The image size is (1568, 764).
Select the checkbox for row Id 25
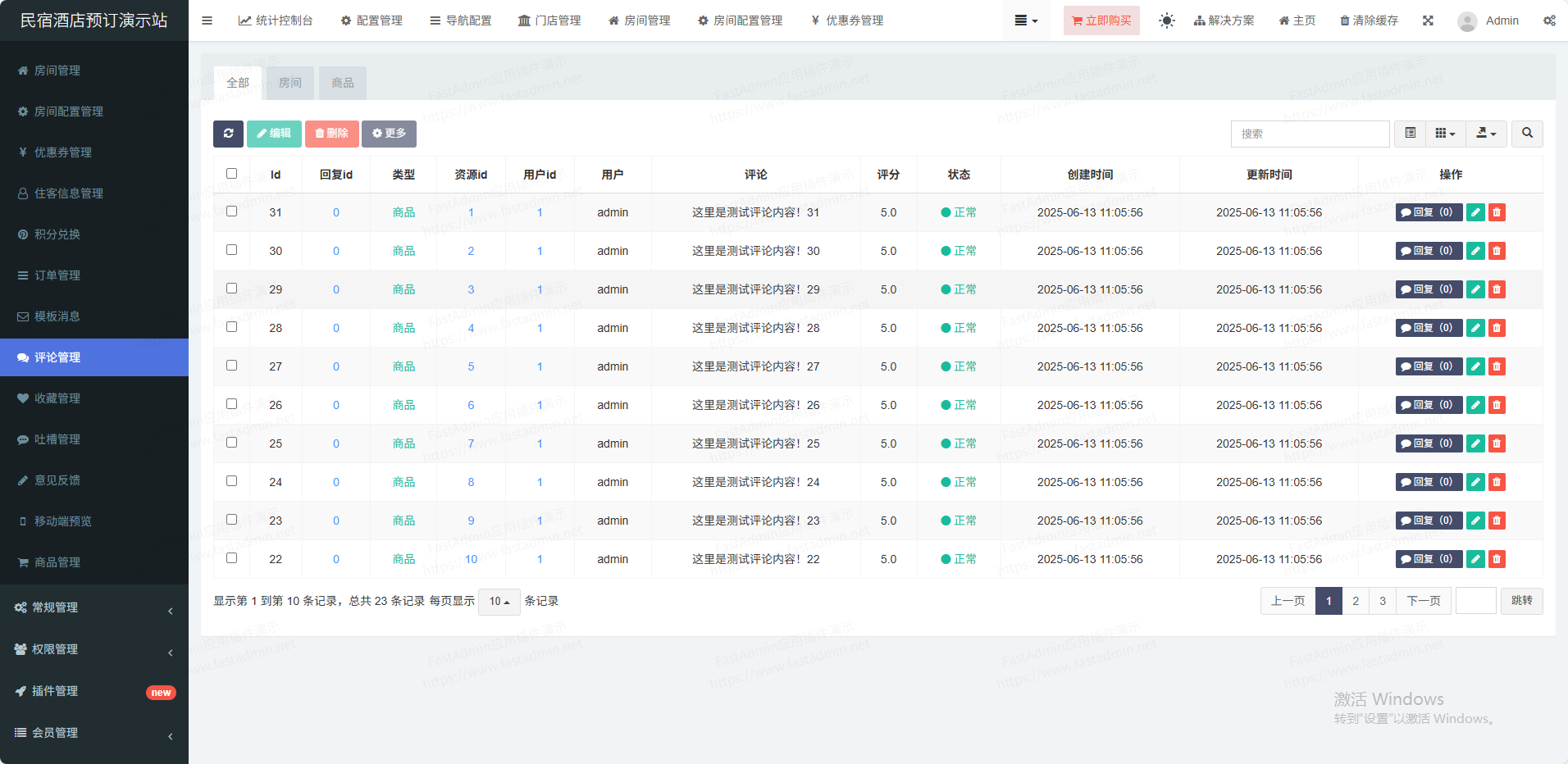click(x=231, y=443)
